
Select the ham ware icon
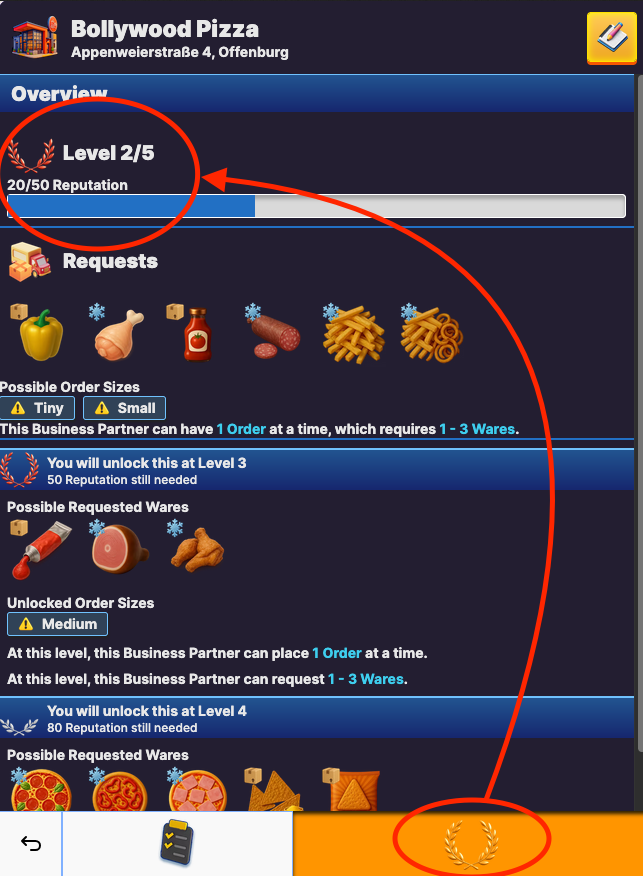[x=118, y=549]
